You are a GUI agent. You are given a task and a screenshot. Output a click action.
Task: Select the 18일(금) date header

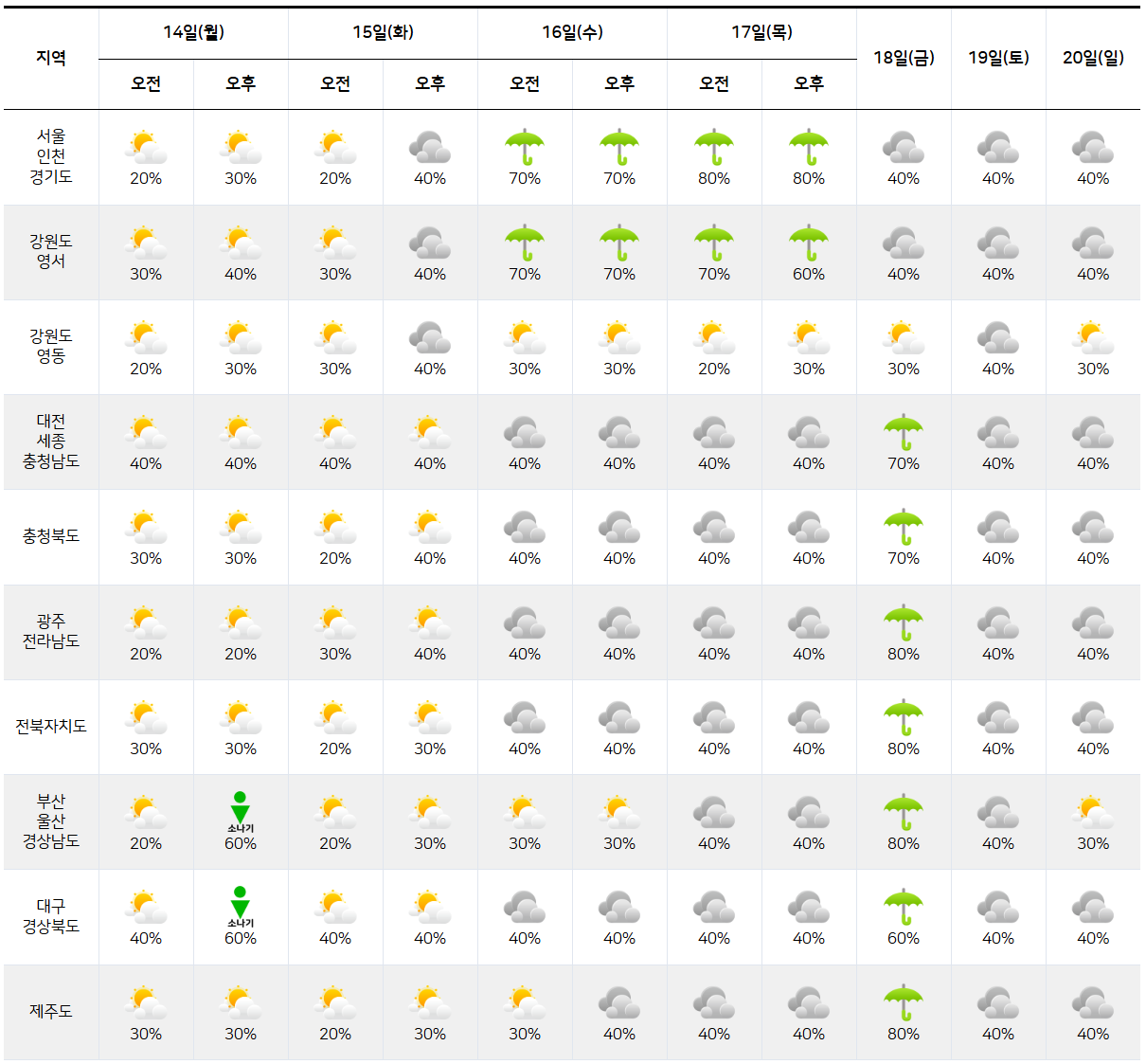(904, 58)
